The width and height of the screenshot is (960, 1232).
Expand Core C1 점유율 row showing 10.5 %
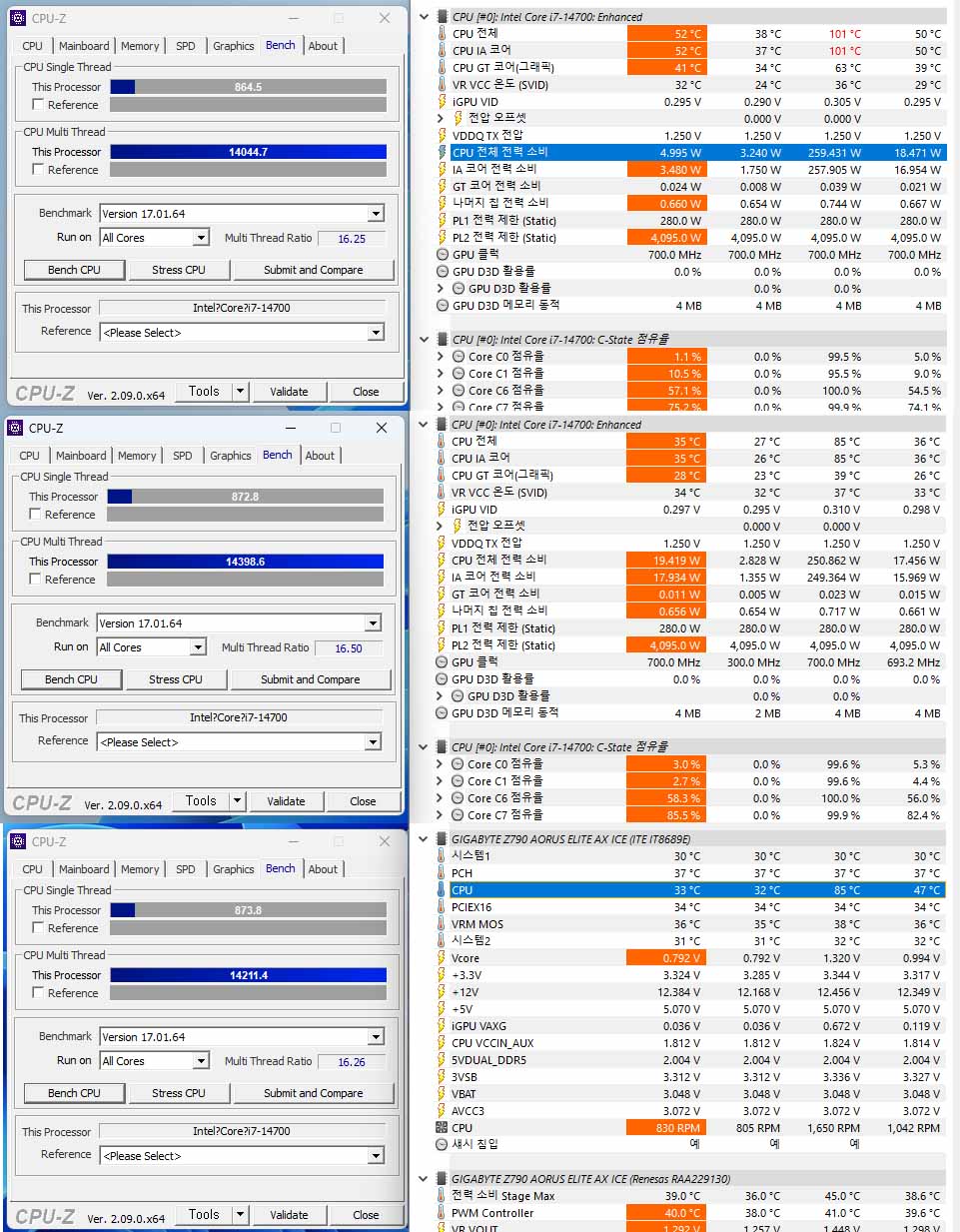[x=441, y=374]
